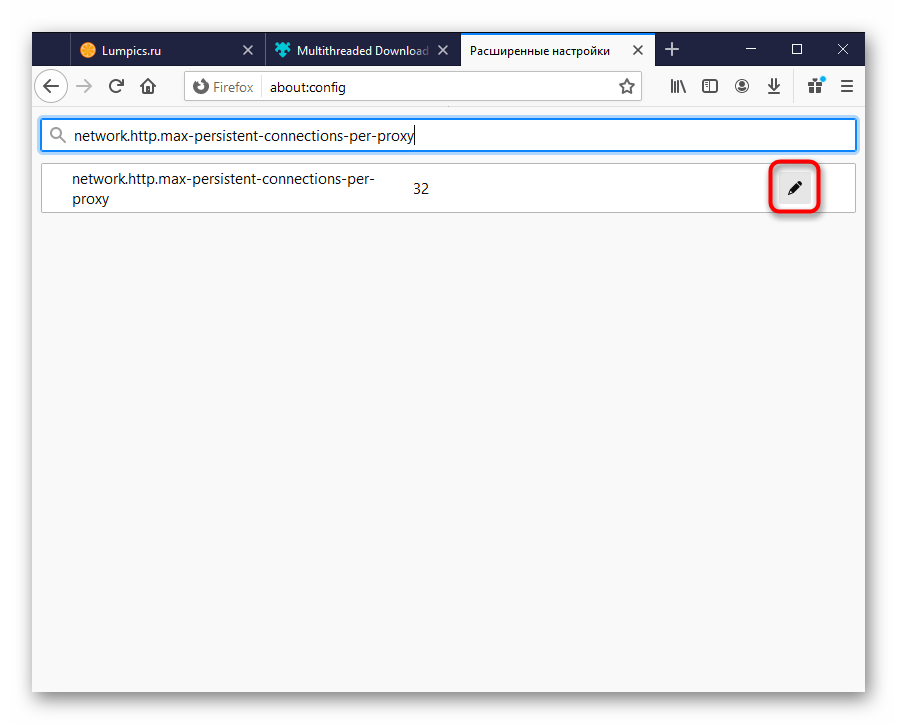The image size is (897, 724).
Task: Close the Расширенные настройки tab
Action: click(638, 50)
